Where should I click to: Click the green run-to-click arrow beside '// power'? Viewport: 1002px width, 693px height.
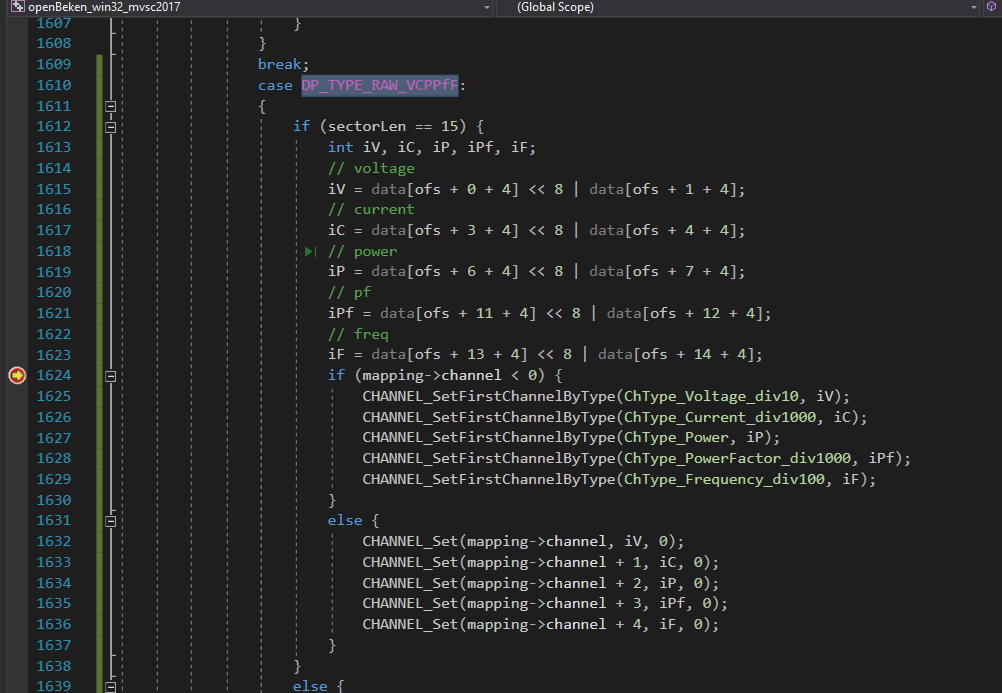310,251
